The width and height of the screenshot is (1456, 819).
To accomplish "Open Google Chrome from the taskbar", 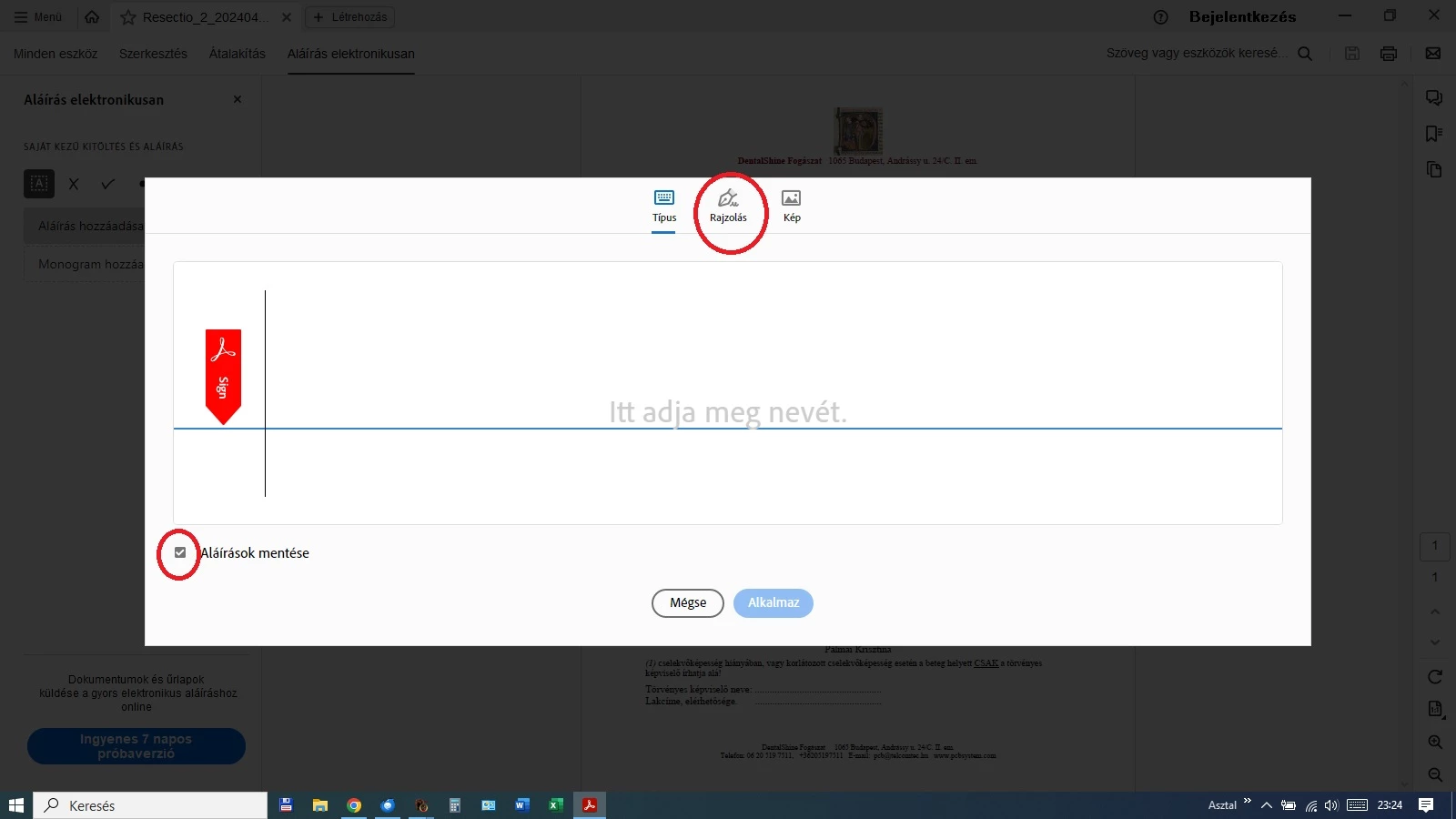I will [354, 805].
